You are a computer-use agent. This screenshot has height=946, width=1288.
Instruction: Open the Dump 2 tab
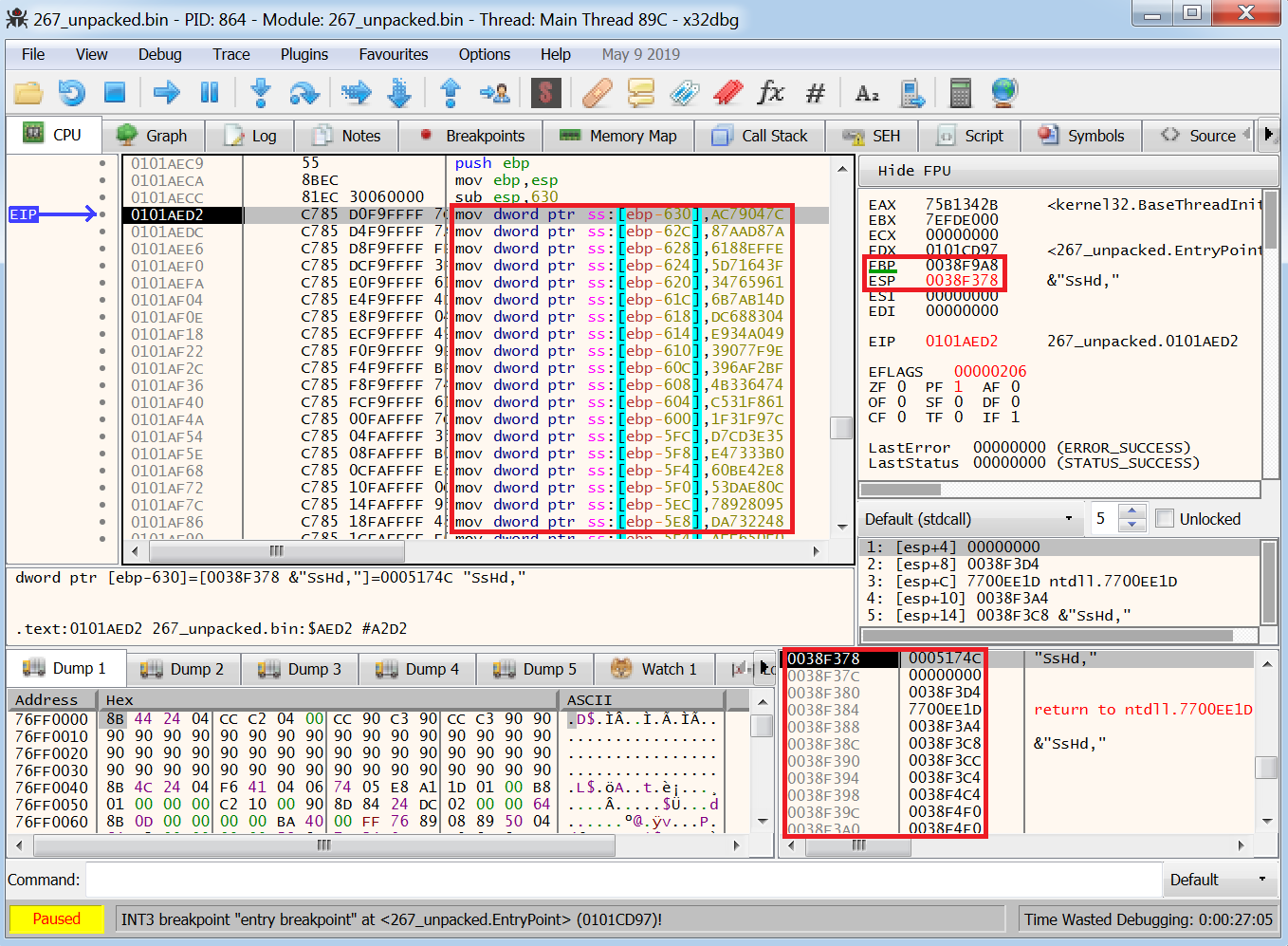[182, 669]
